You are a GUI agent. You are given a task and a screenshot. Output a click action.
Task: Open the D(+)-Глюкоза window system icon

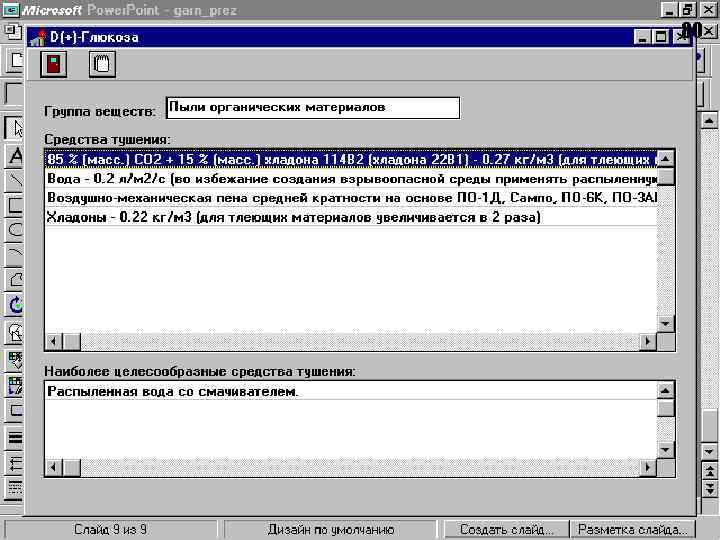tap(38, 37)
